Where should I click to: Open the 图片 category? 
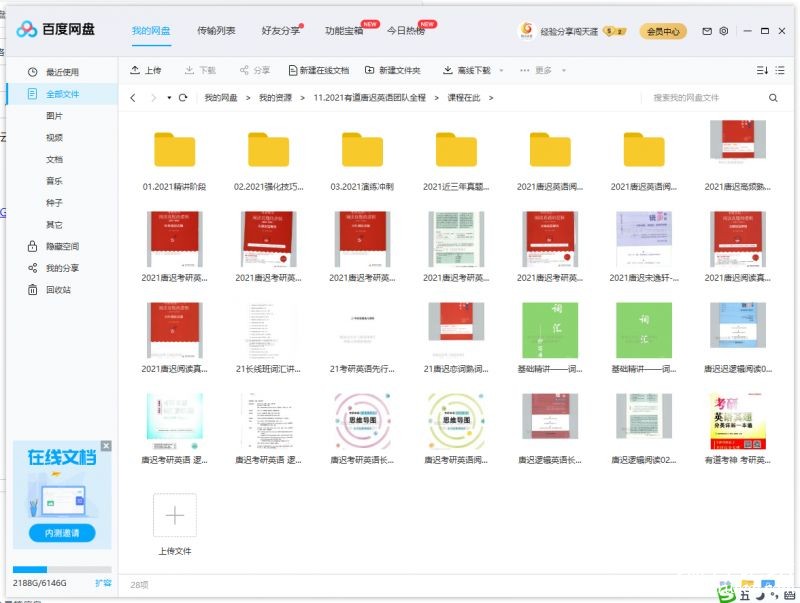point(55,116)
